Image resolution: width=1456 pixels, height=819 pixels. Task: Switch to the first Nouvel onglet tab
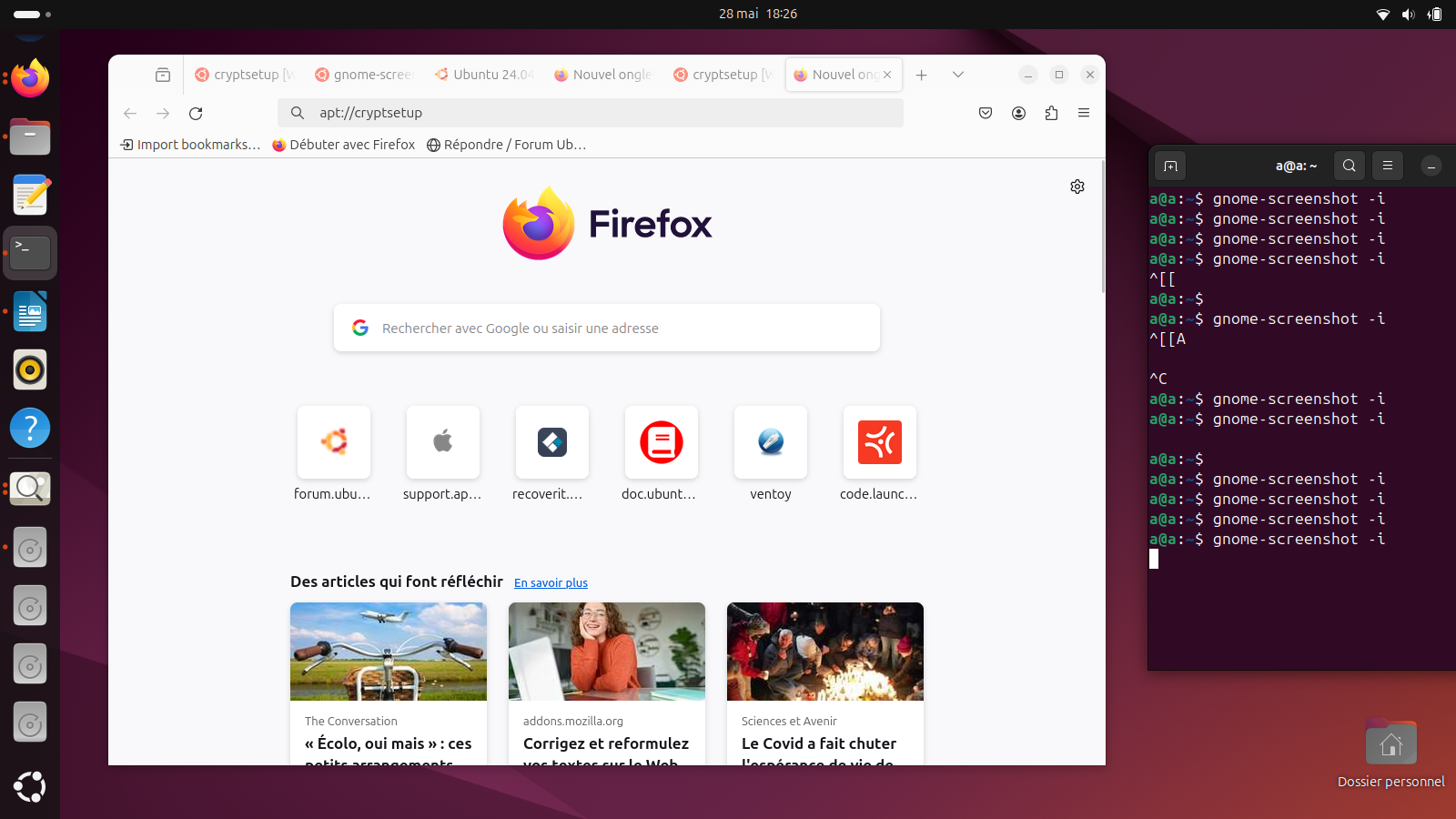click(603, 75)
